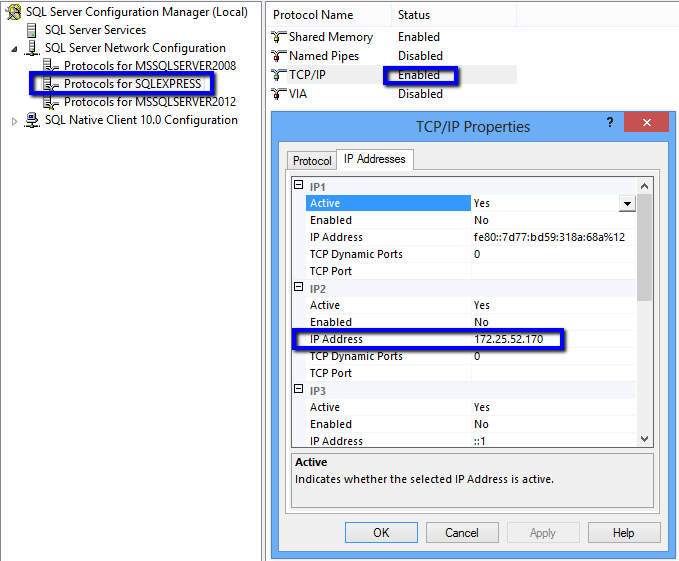Image resolution: width=679 pixels, height=561 pixels.
Task: Select SQL Server Configuration Manager (Local) root
Action: click(x=136, y=12)
